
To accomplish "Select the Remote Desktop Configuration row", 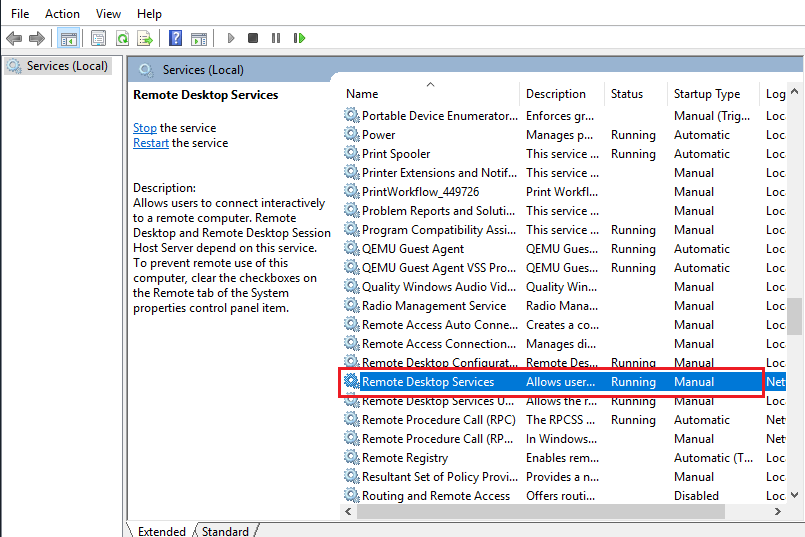I will click(563, 361).
